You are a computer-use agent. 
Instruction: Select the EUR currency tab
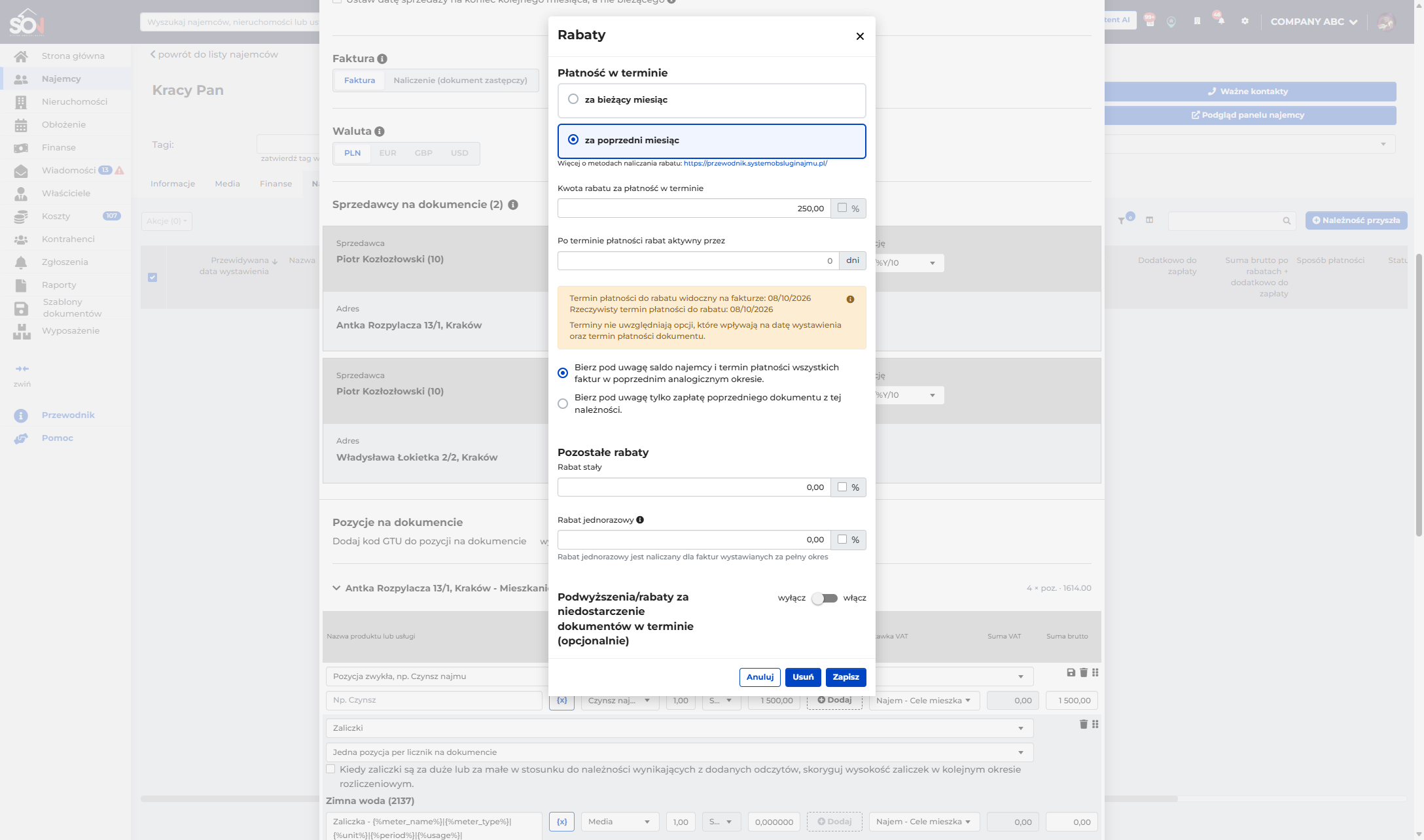coord(387,153)
